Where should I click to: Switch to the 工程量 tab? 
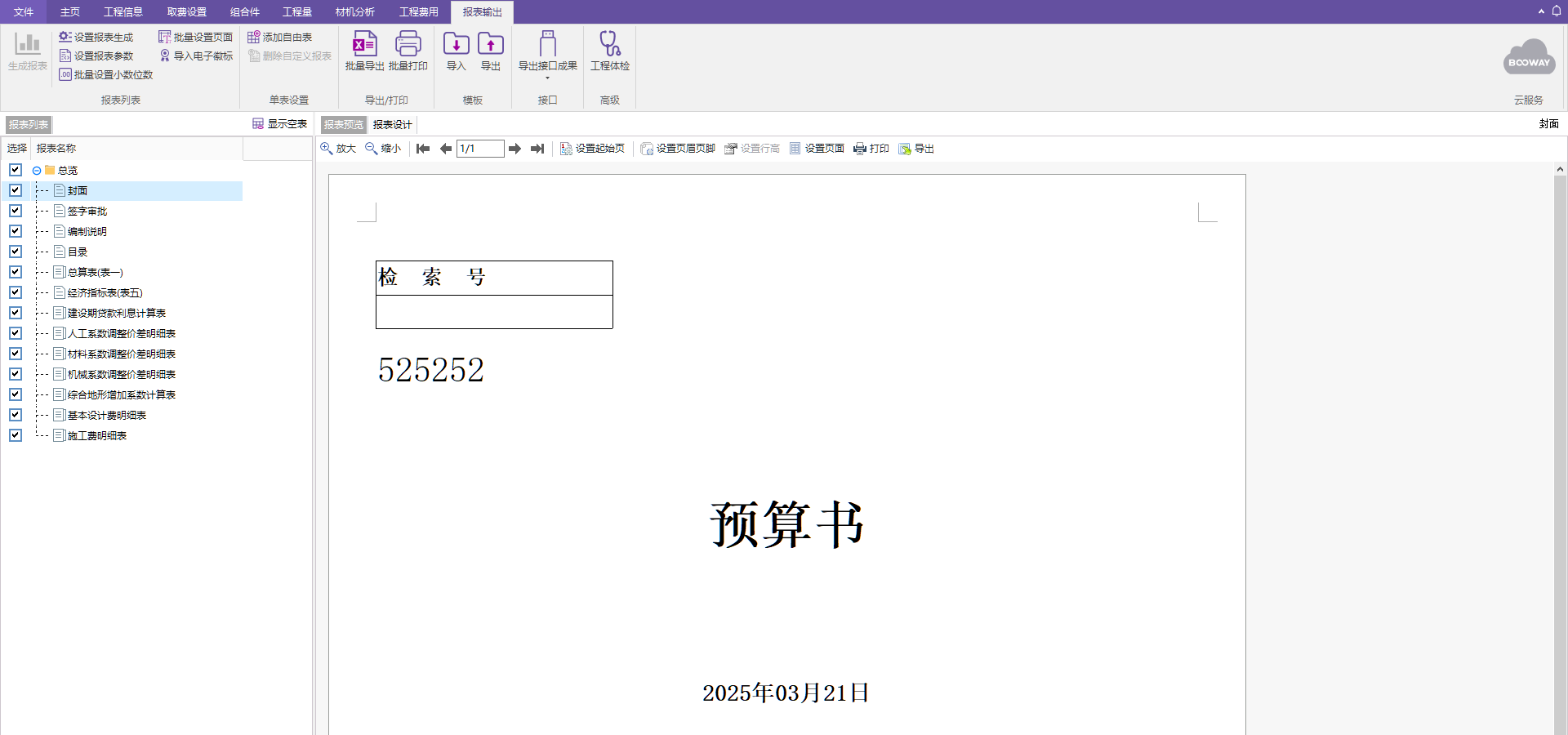click(x=297, y=11)
